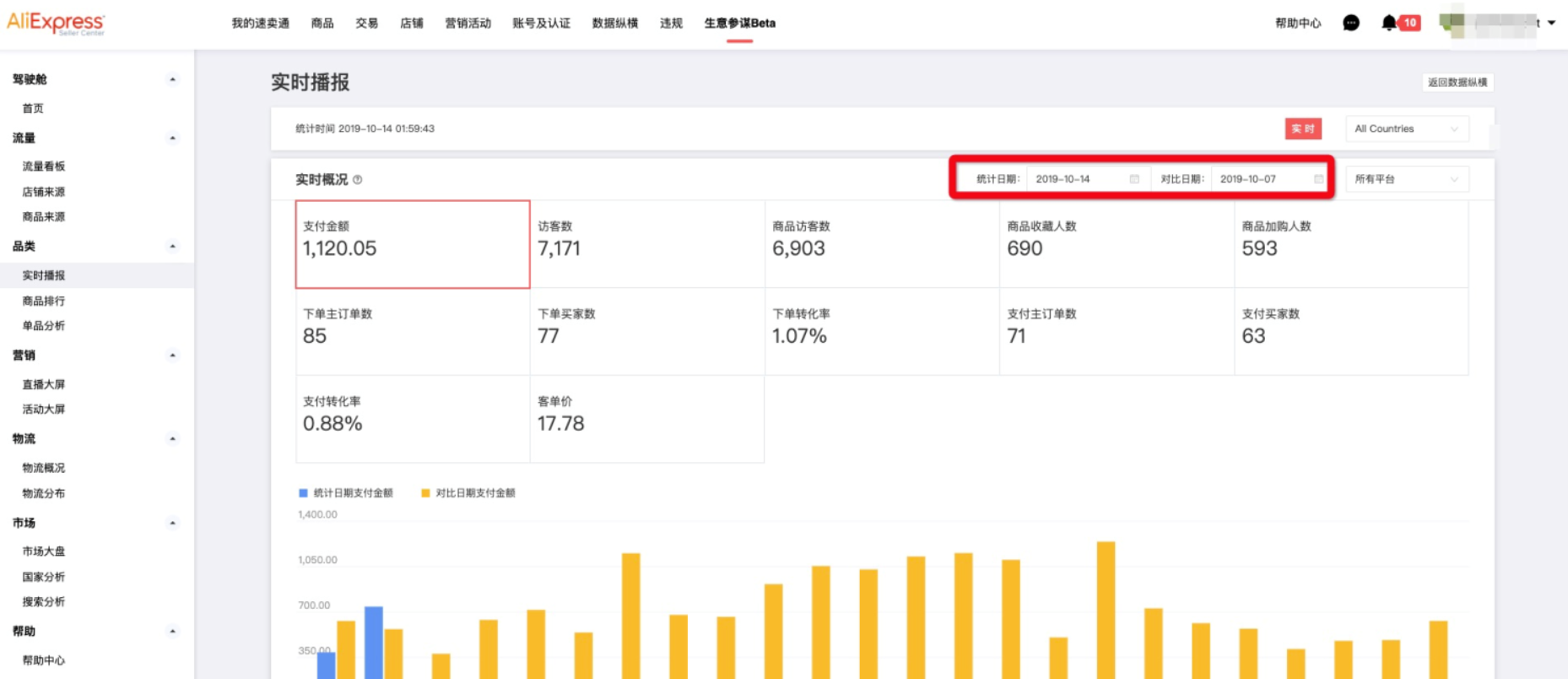Click the user avatar in header
The height and width of the screenshot is (679, 1568).
[1453, 23]
